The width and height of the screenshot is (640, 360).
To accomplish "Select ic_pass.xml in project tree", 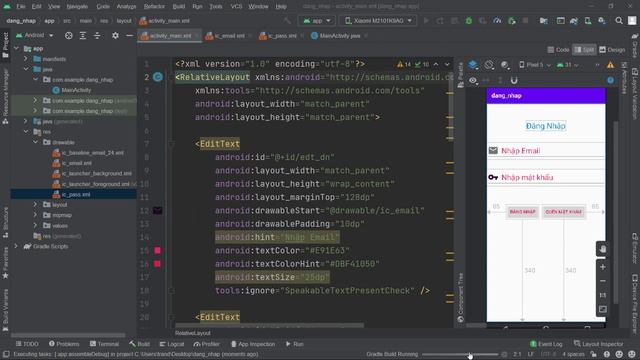I will coord(73,194).
